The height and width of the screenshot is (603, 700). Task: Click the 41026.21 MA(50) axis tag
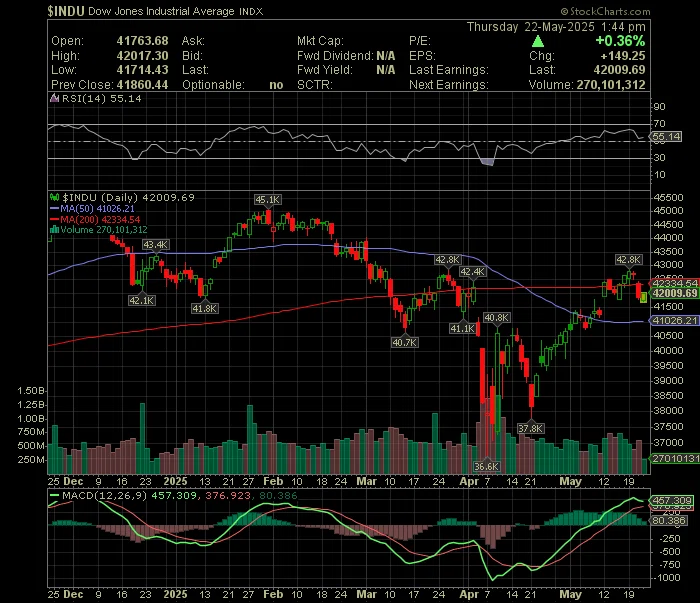pyautogui.click(x=675, y=320)
